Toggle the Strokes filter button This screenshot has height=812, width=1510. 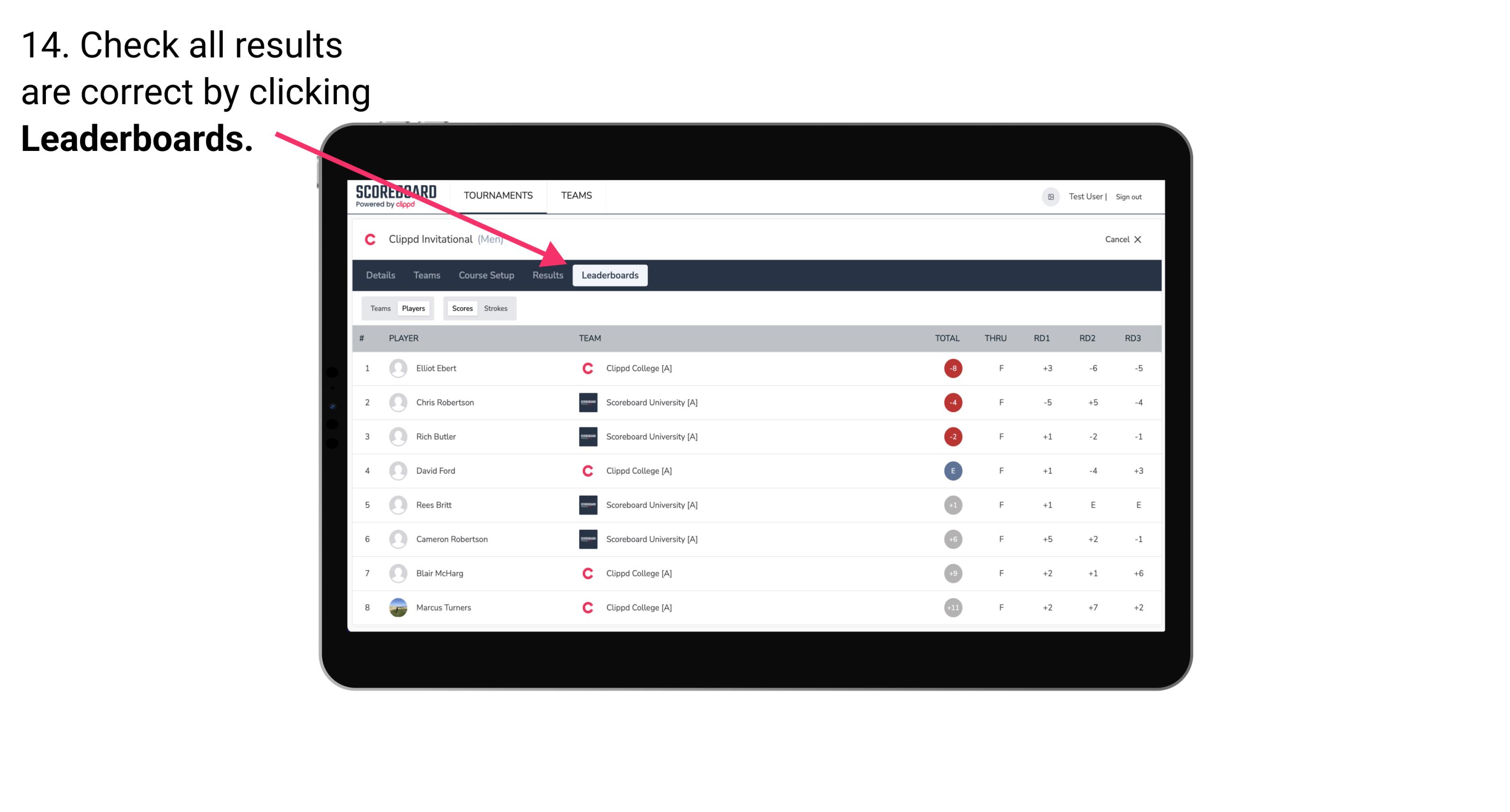pyautogui.click(x=496, y=308)
